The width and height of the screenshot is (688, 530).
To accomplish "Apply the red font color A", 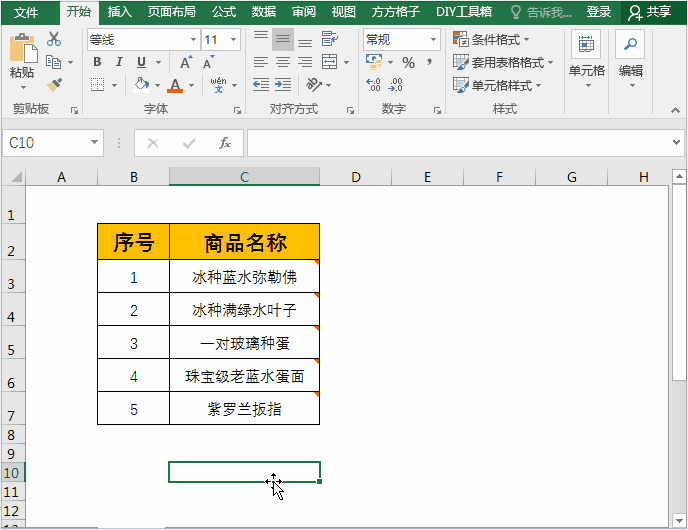I will pyautogui.click(x=175, y=85).
